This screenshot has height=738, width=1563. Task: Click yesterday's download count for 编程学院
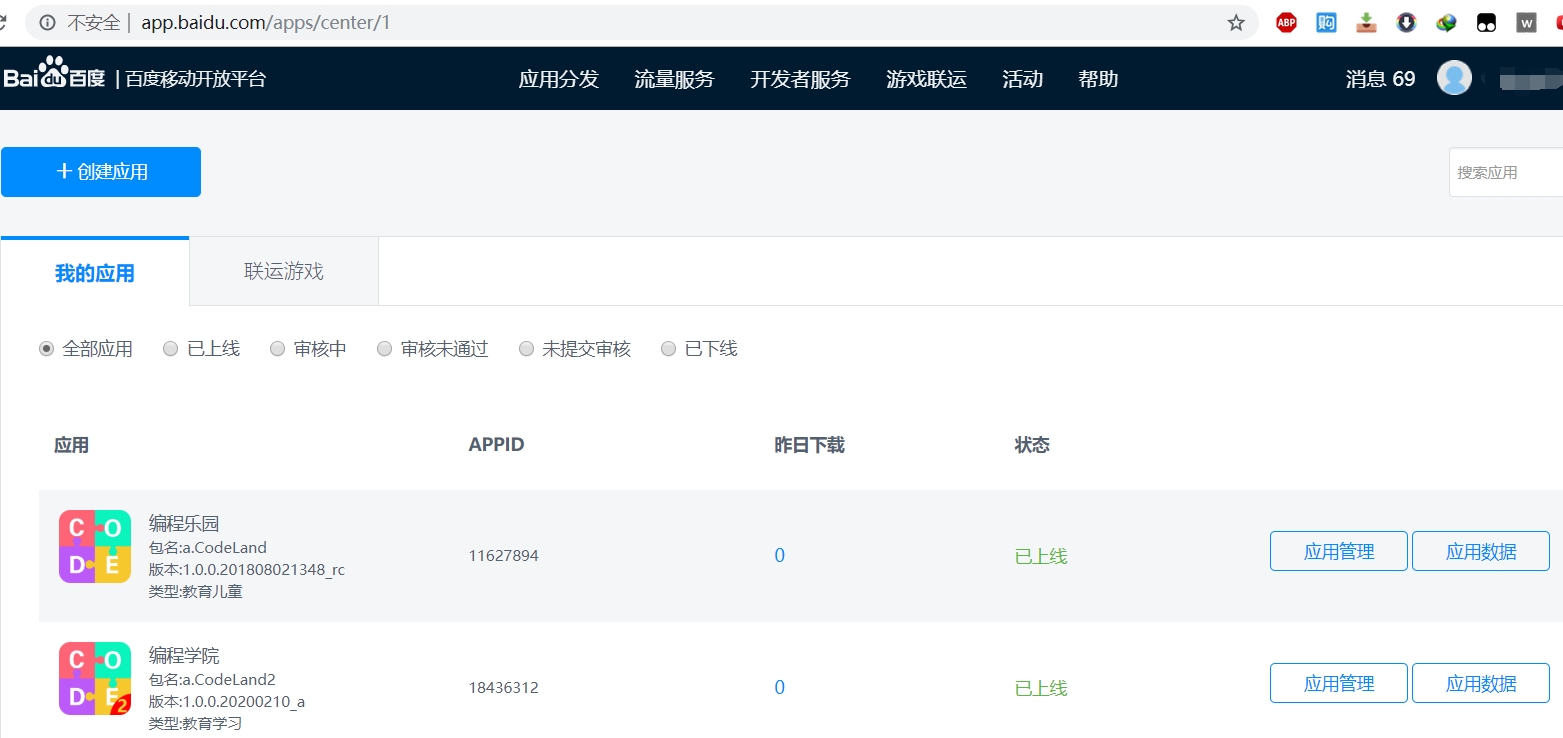tap(780, 687)
